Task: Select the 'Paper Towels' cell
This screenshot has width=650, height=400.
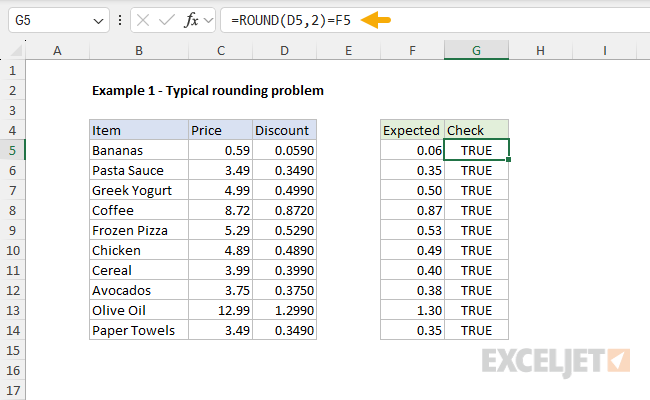Action: click(x=139, y=330)
